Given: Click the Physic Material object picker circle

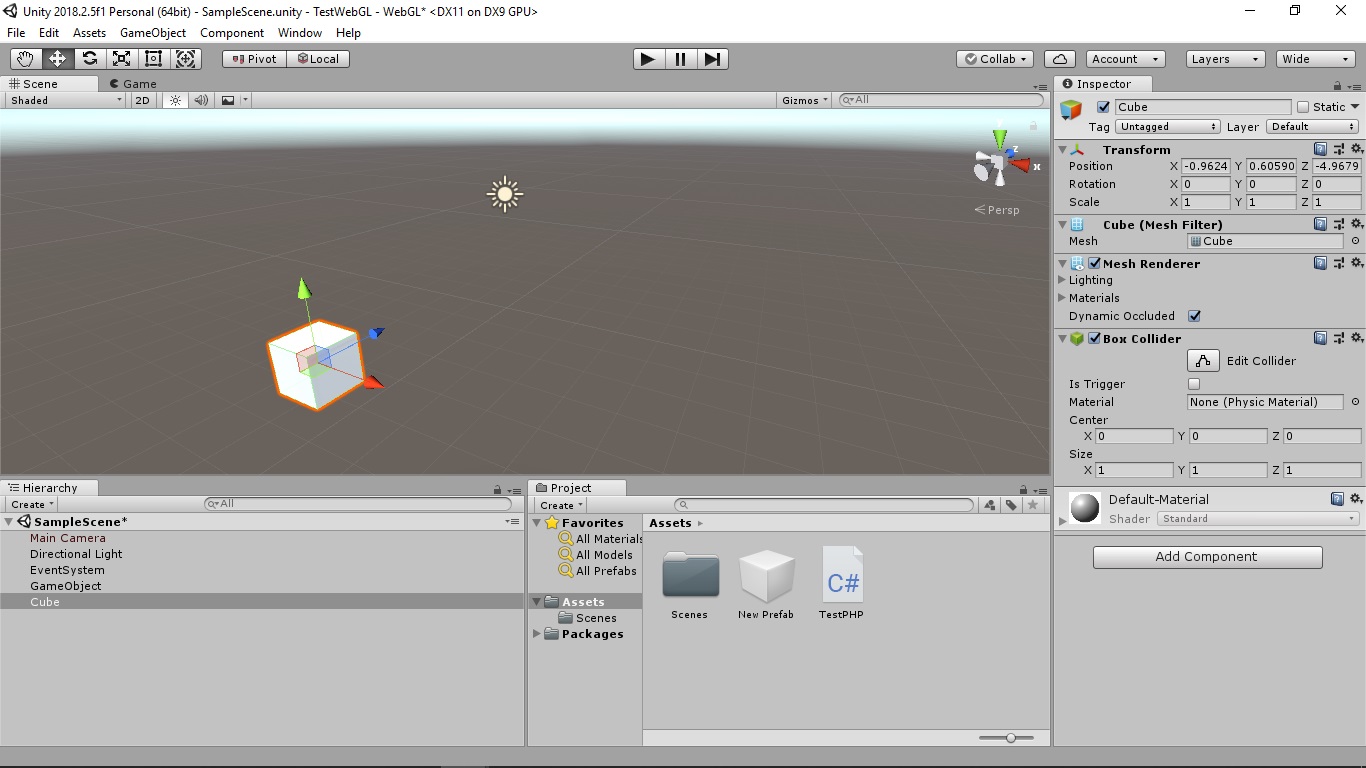Looking at the screenshot, I should click(x=1355, y=402).
